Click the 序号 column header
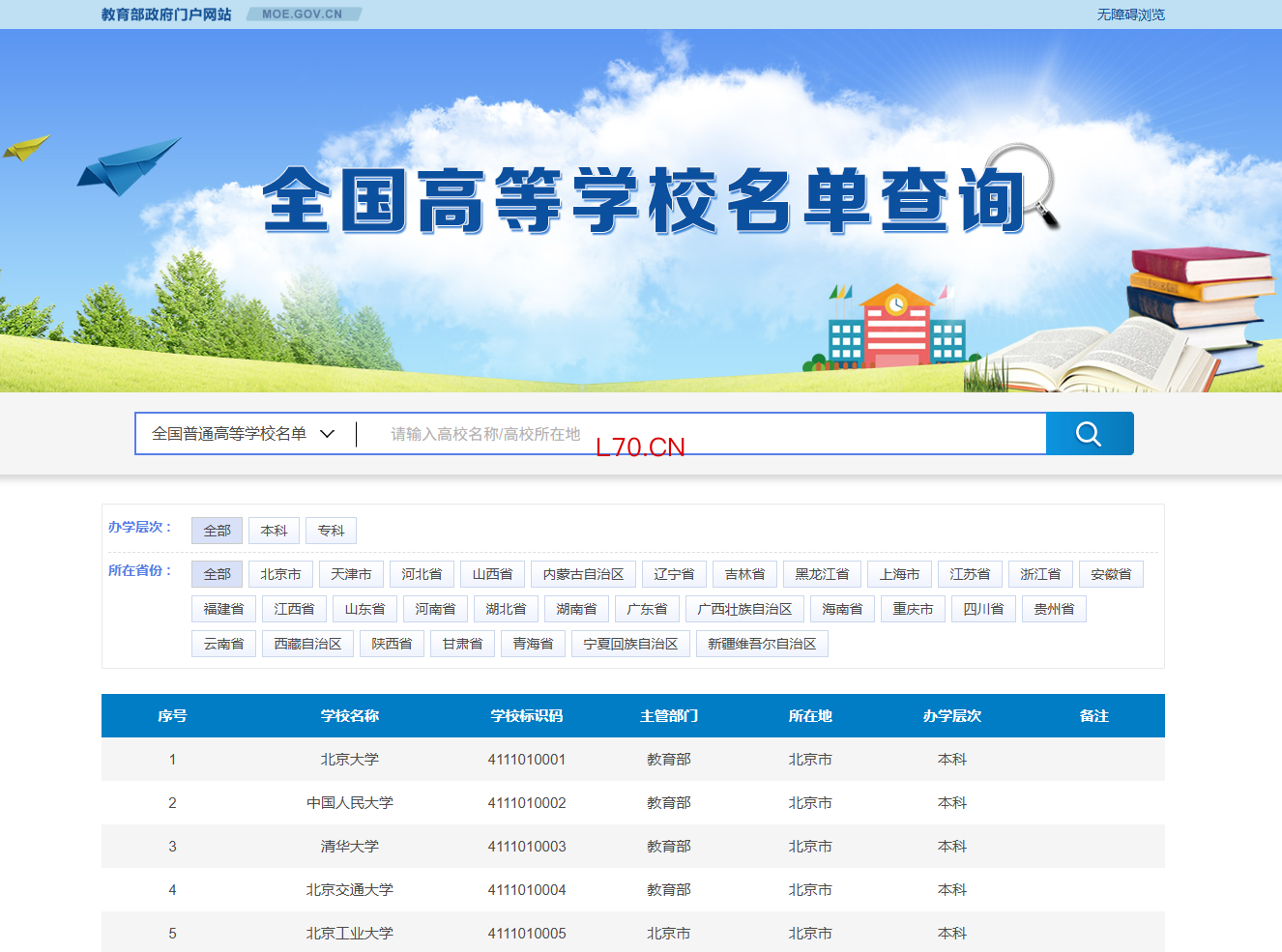 click(x=172, y=716)
